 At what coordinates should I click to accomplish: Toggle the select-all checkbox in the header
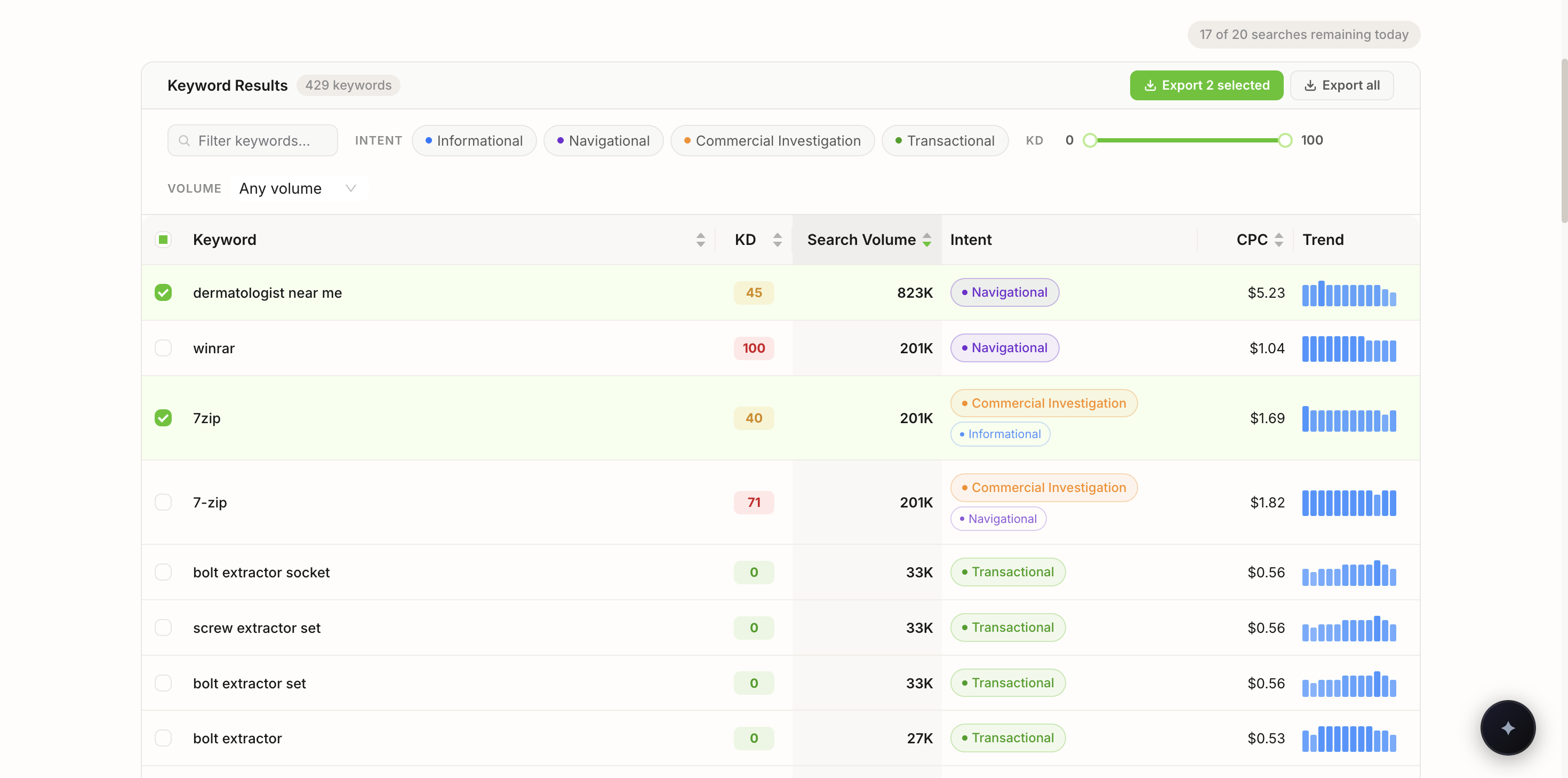(x=163, y=240)
